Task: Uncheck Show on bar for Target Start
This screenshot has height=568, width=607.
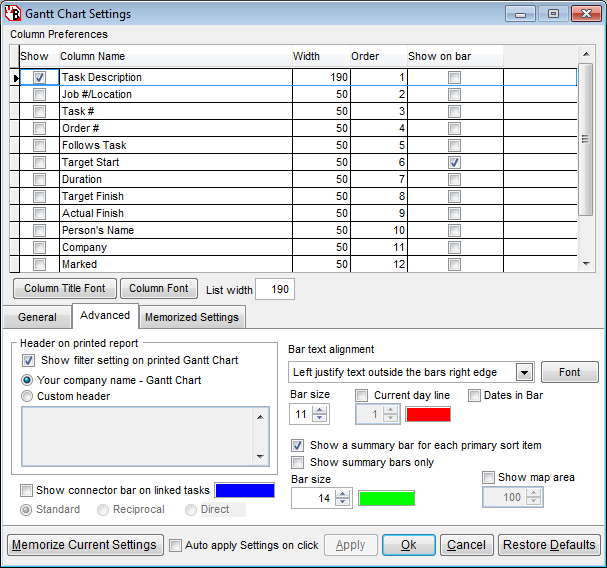Action: 454,162
